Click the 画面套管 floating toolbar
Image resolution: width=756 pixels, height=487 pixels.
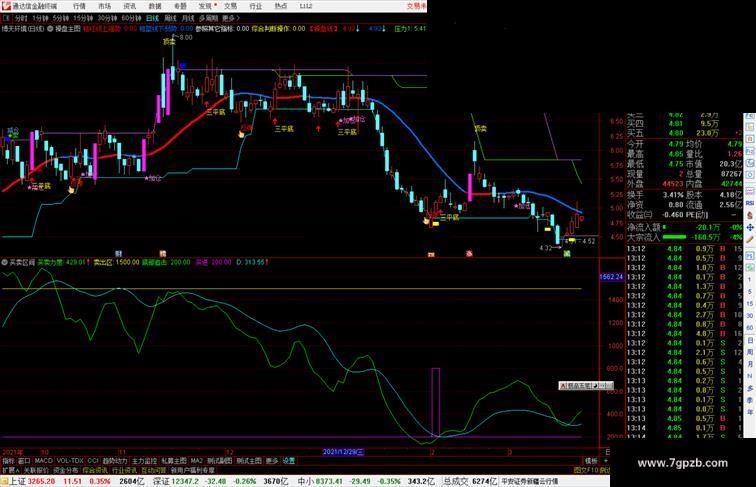[x=586, y=385]
